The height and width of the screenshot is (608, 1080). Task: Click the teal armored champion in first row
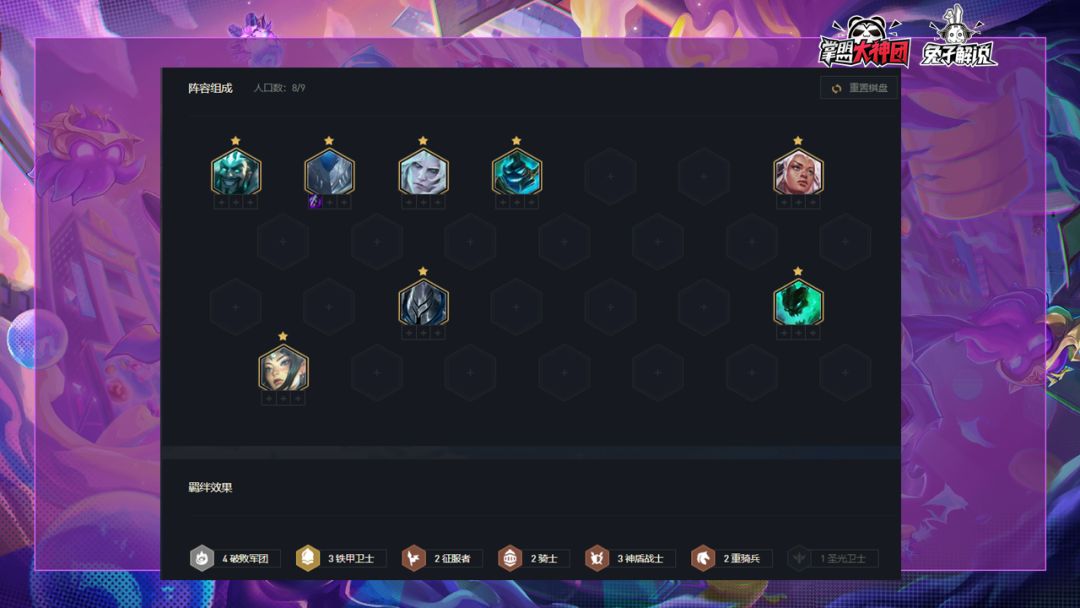point(517,173)
